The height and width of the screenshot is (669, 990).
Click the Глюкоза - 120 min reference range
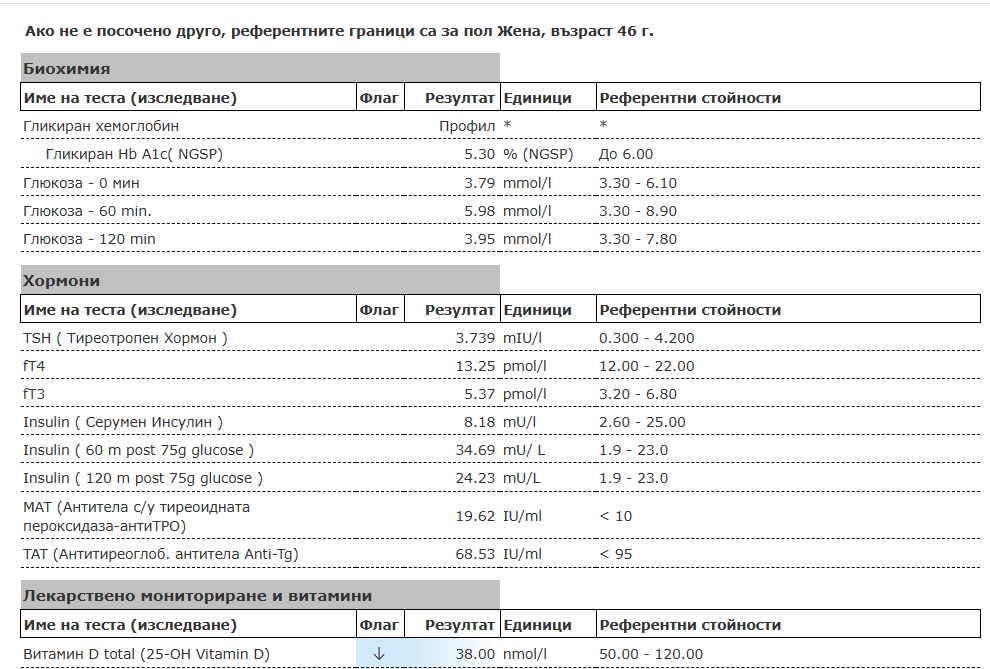[637, 239]
